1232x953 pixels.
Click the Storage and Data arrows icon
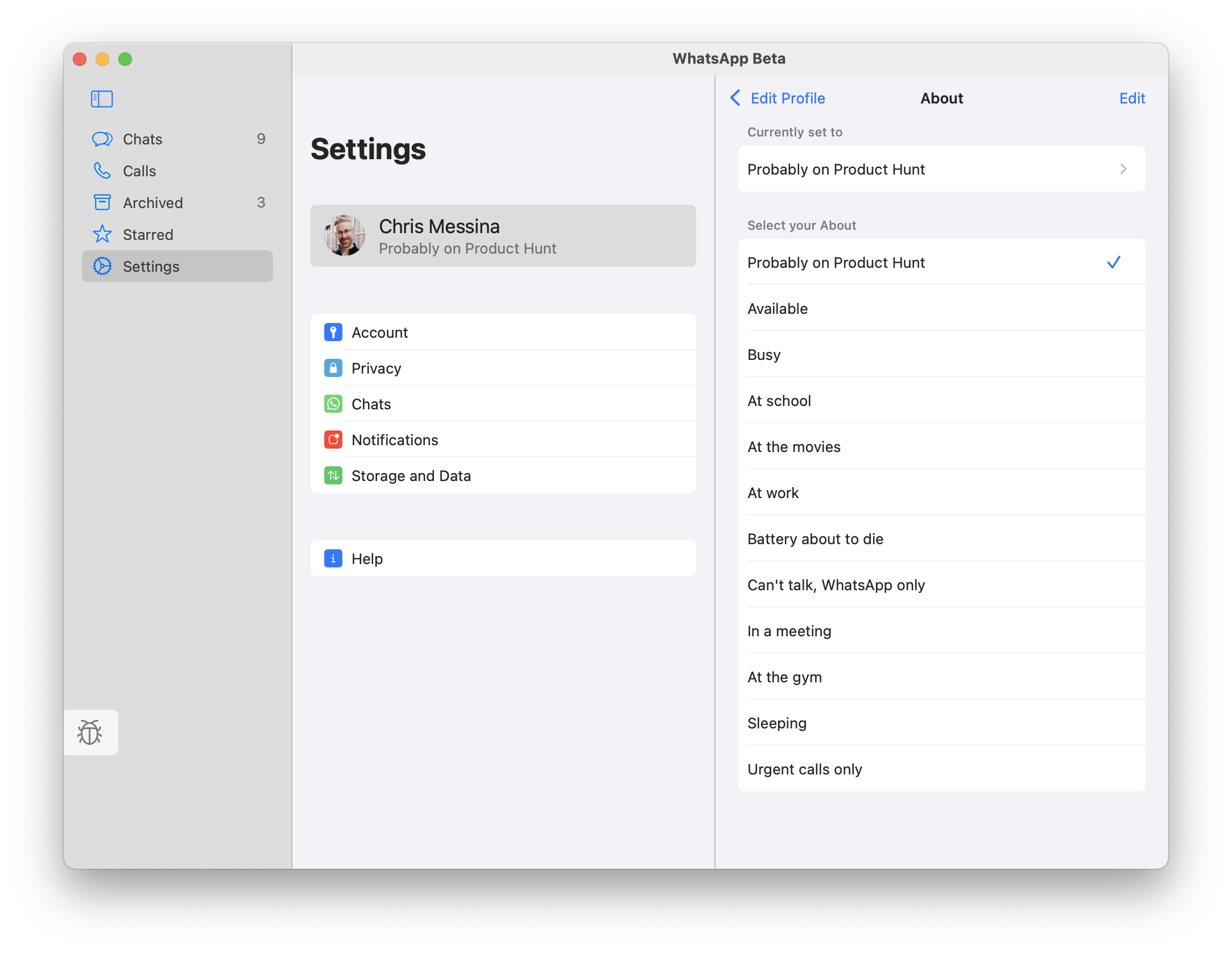tap(333, 475)
